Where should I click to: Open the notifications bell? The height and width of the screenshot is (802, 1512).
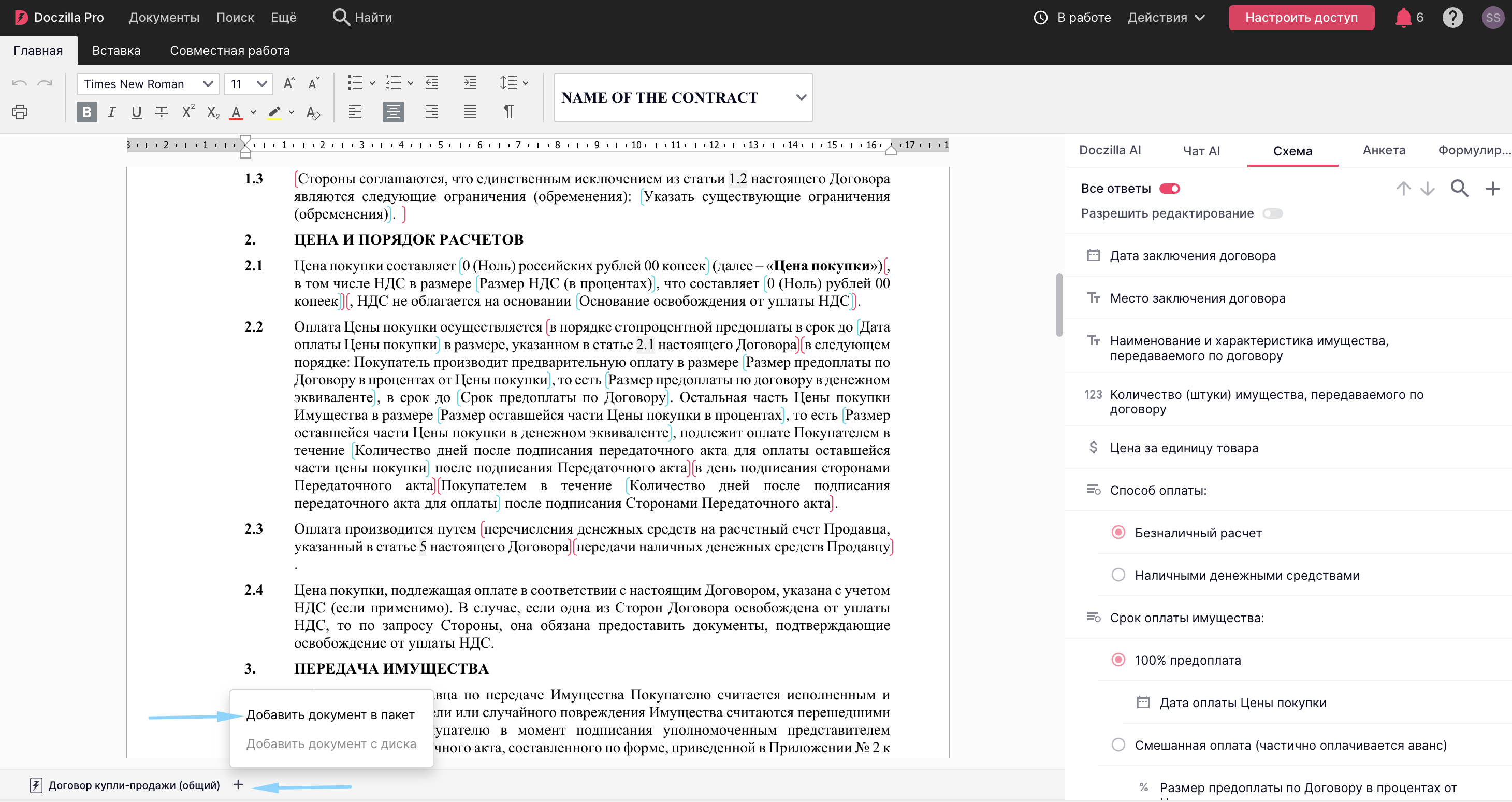coord(1402,18)
